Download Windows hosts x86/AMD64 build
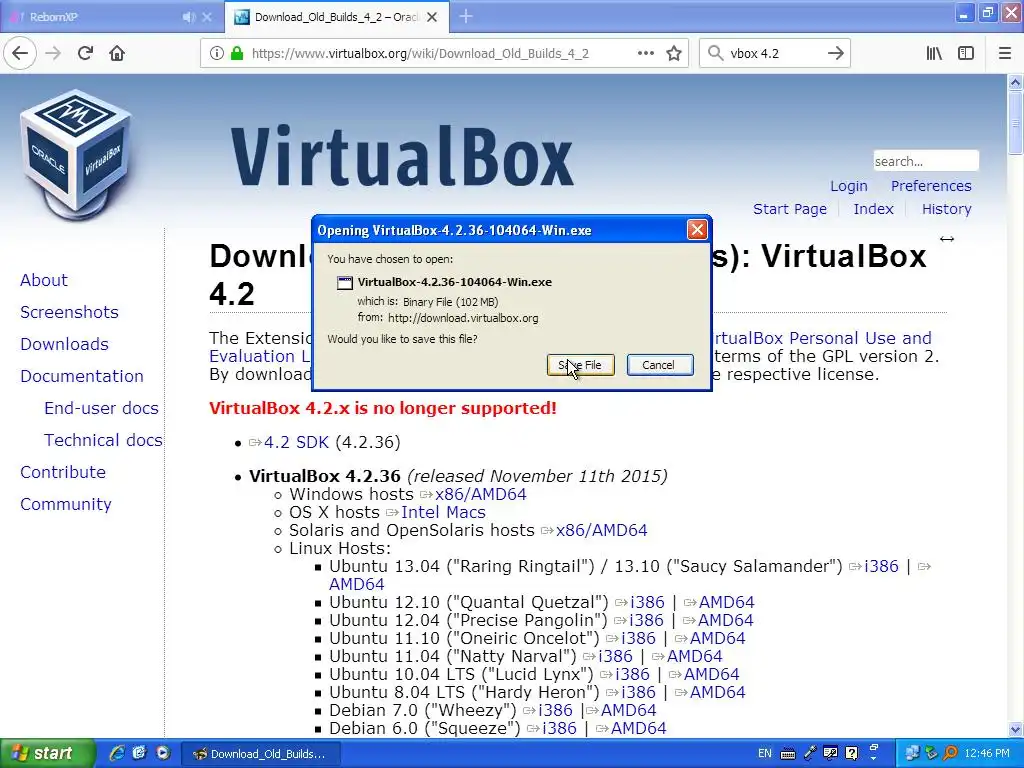The height and width of the screenshot is (768, 1024). point(481,494)
